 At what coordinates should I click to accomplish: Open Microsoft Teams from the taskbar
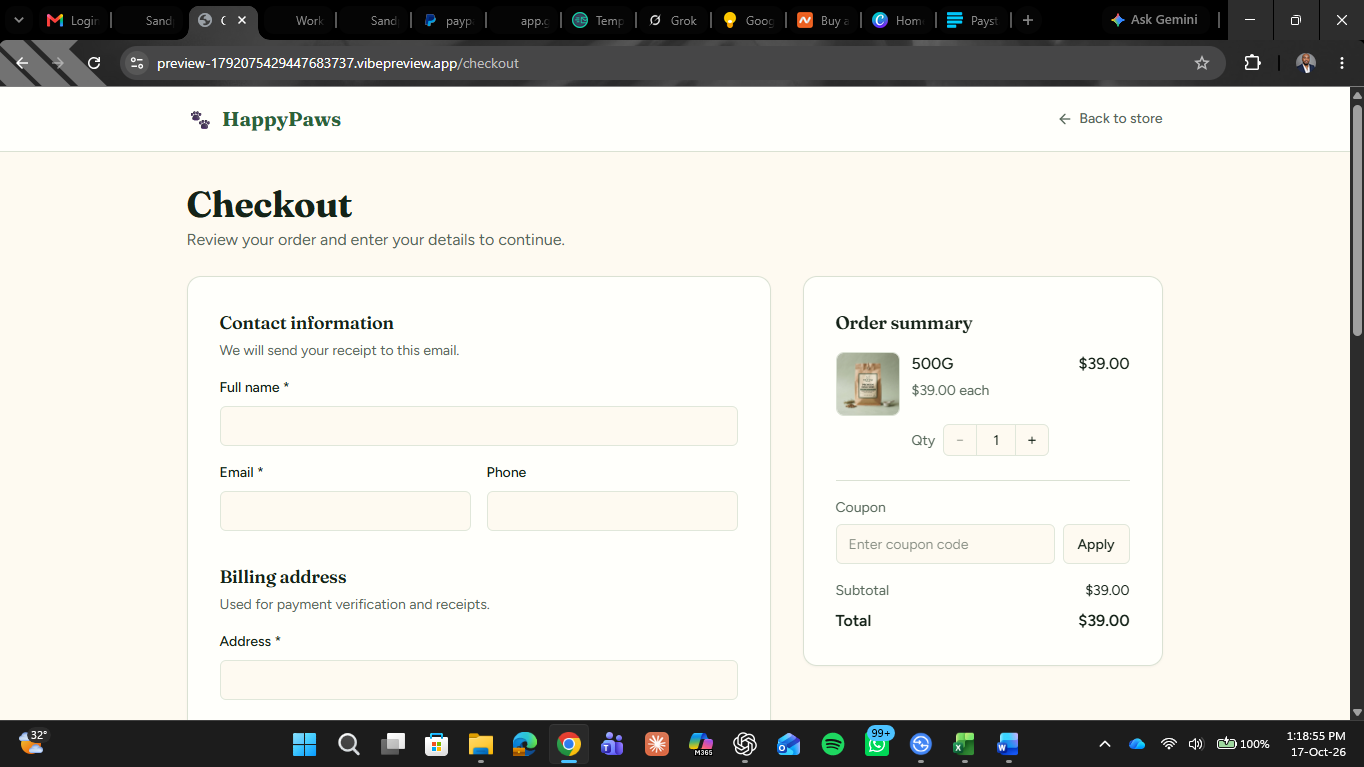point(612,744)
